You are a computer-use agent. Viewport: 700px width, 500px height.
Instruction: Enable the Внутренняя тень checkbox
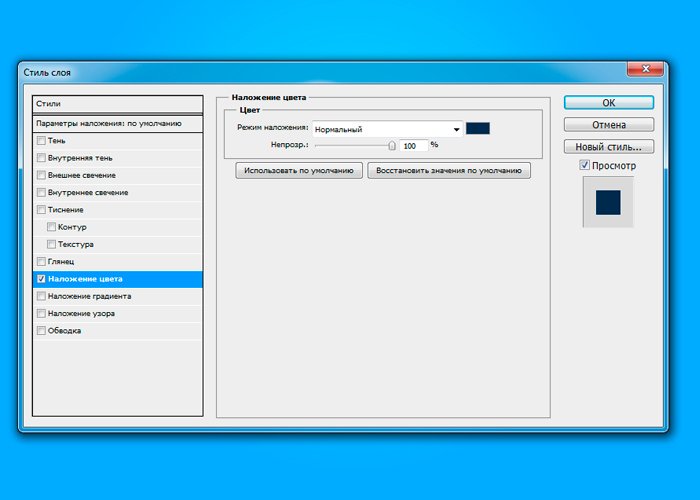click(41, 158)
